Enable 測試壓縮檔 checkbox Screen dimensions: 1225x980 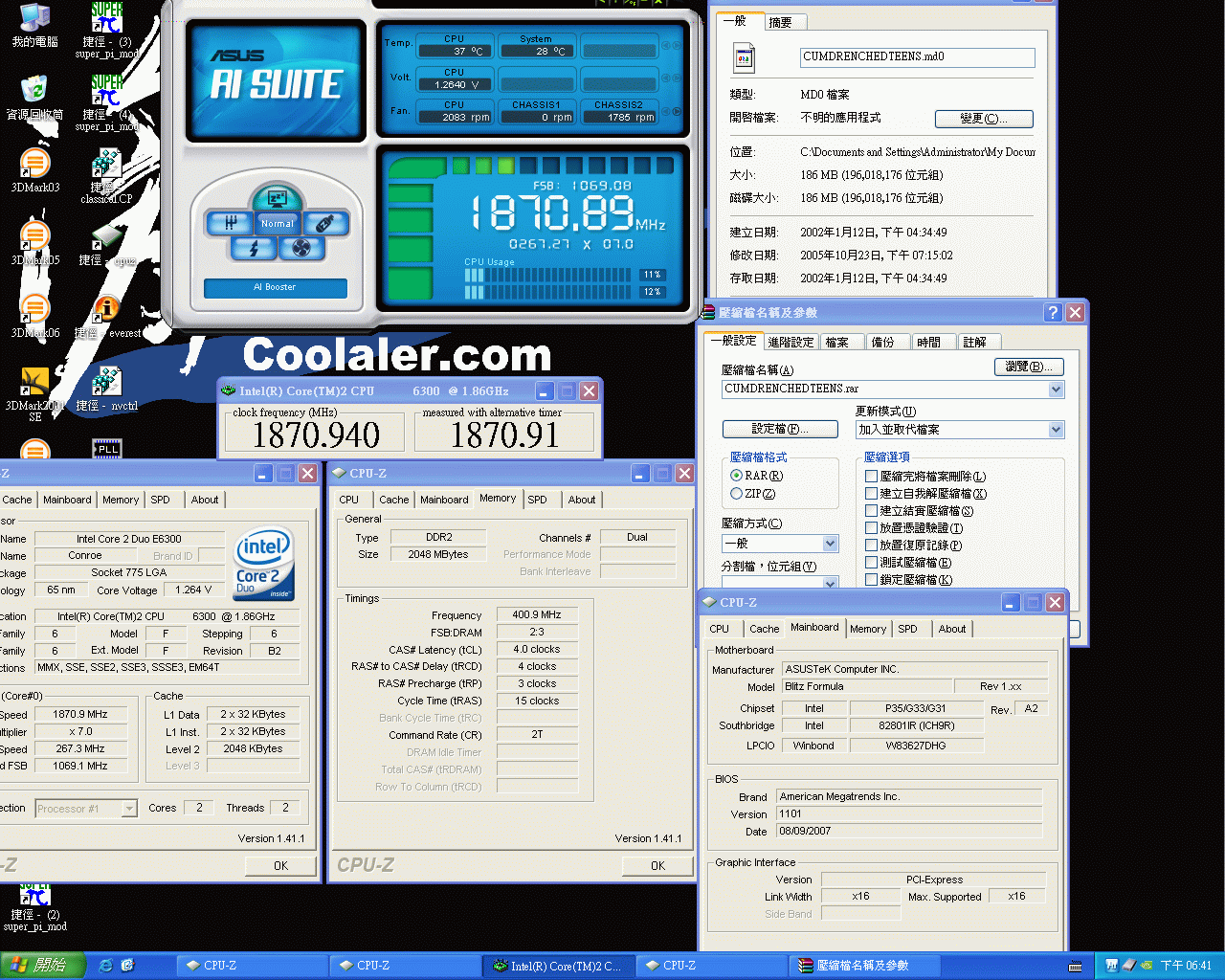(871, 562)
